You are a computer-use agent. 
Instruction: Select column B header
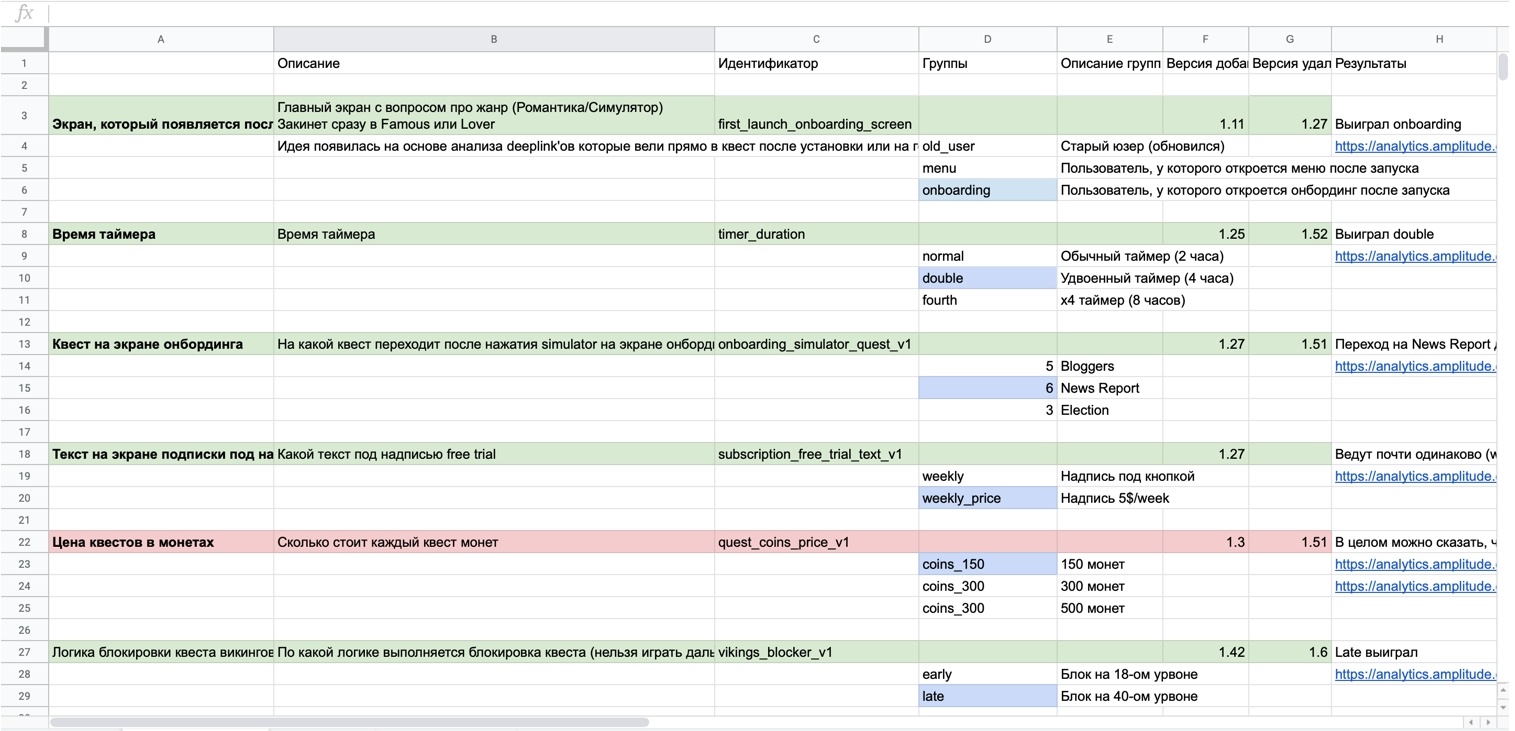(x=493, y=39)
